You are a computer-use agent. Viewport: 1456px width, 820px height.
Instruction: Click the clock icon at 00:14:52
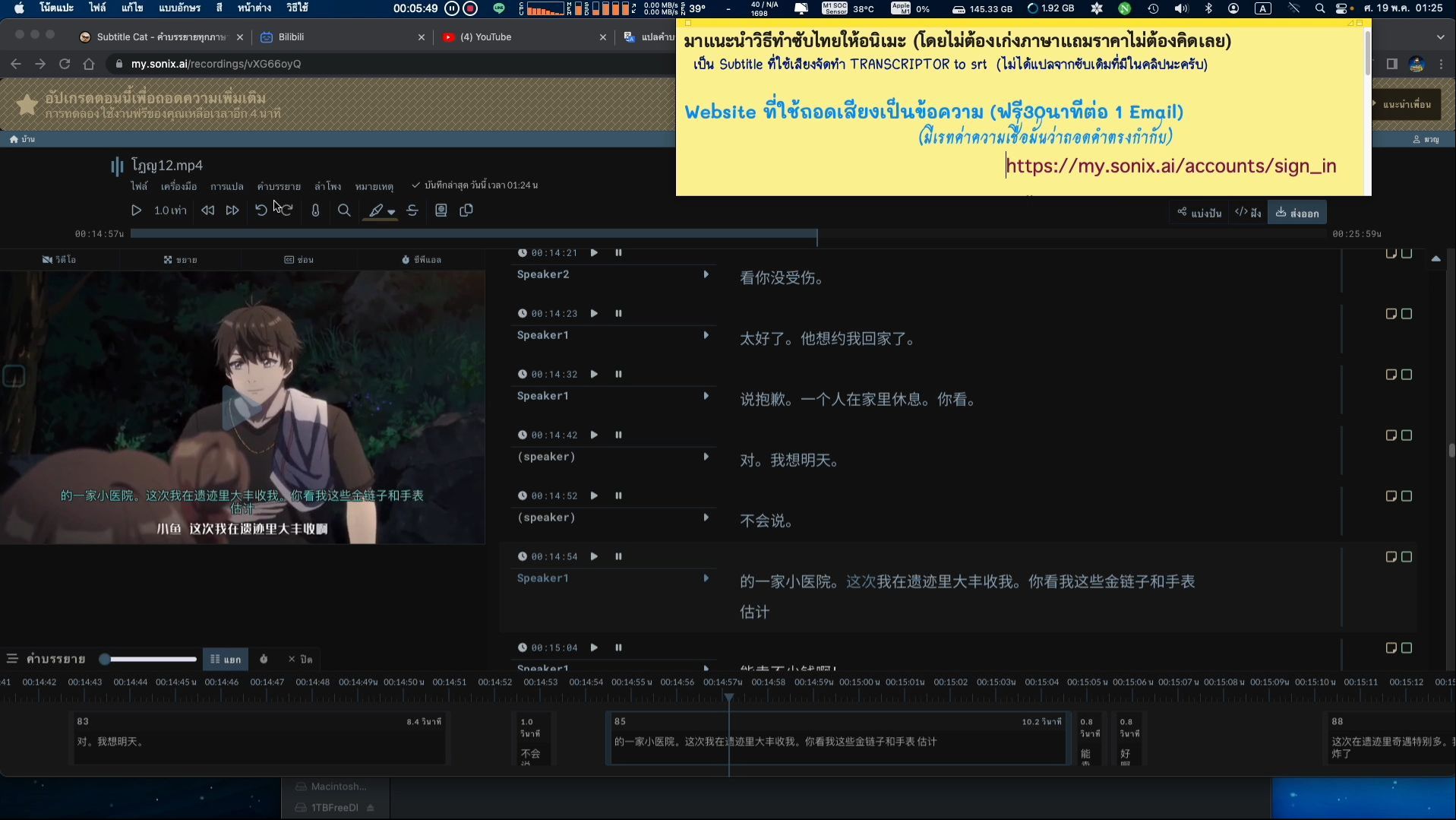click(523, 495)
